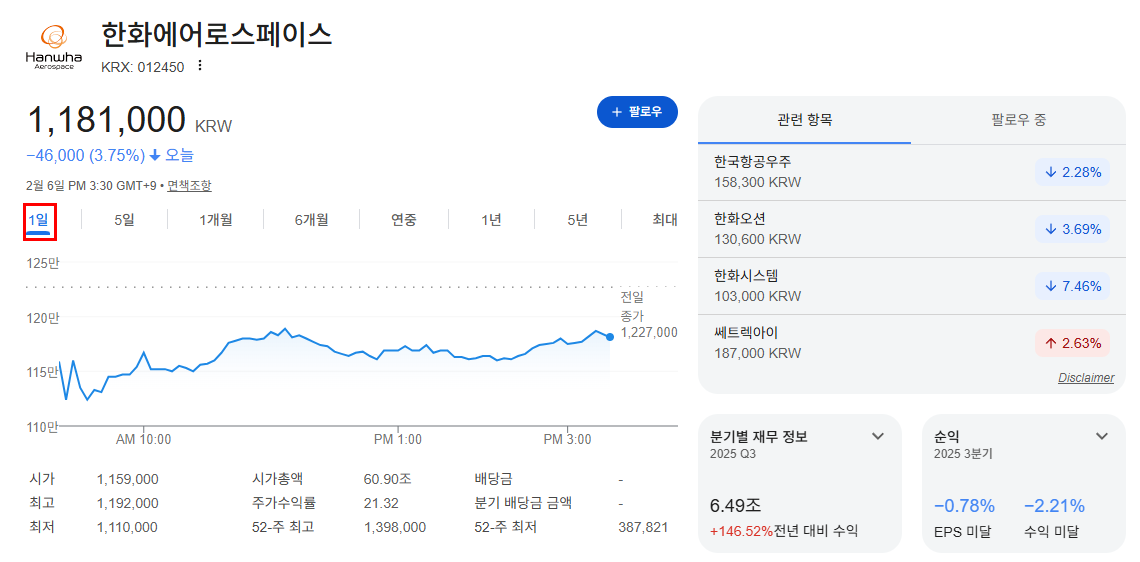Open the 한국항공우주 related stock row
This screenshot has width=1140, height=562.
point(912,172)
